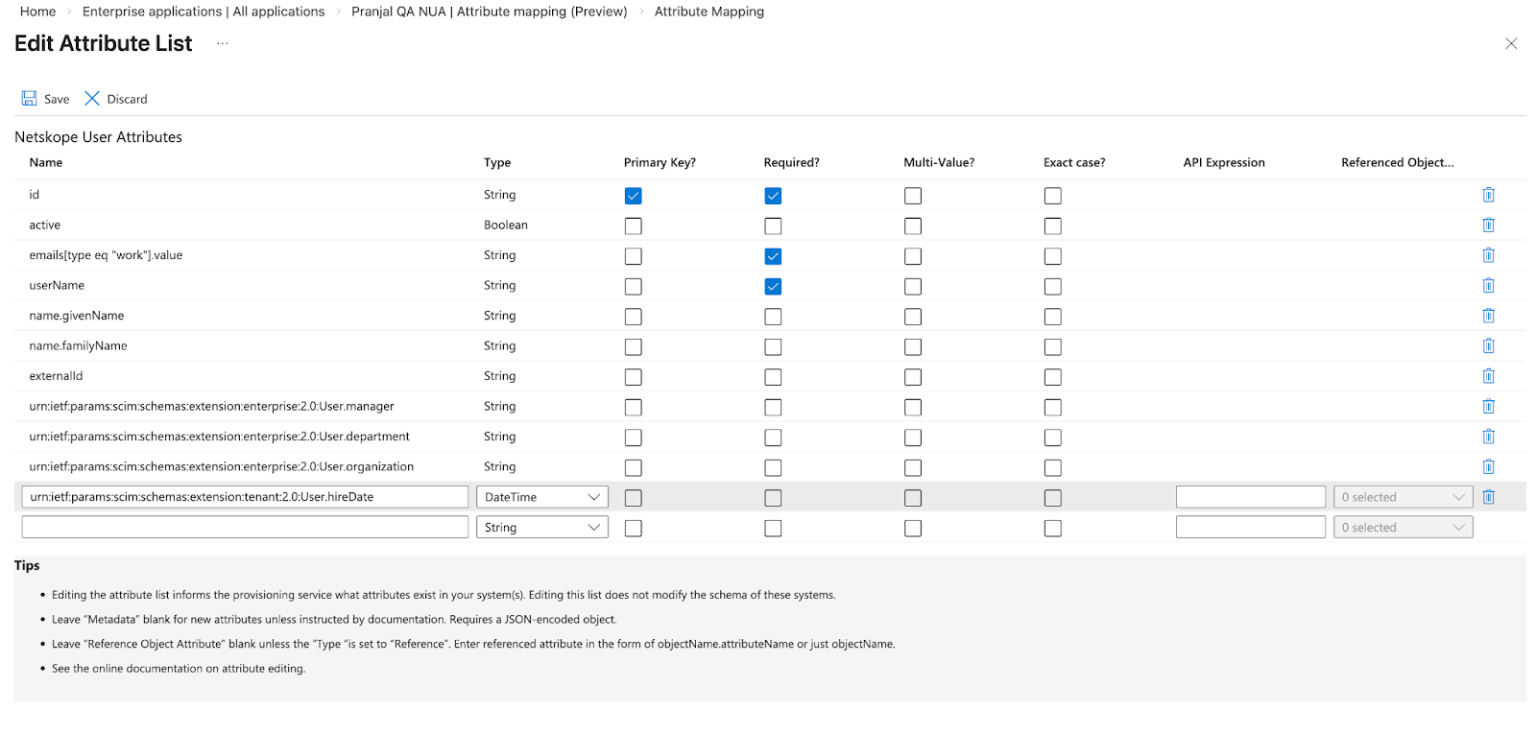Check Exact case for name.familyName

pos(1053,347)
